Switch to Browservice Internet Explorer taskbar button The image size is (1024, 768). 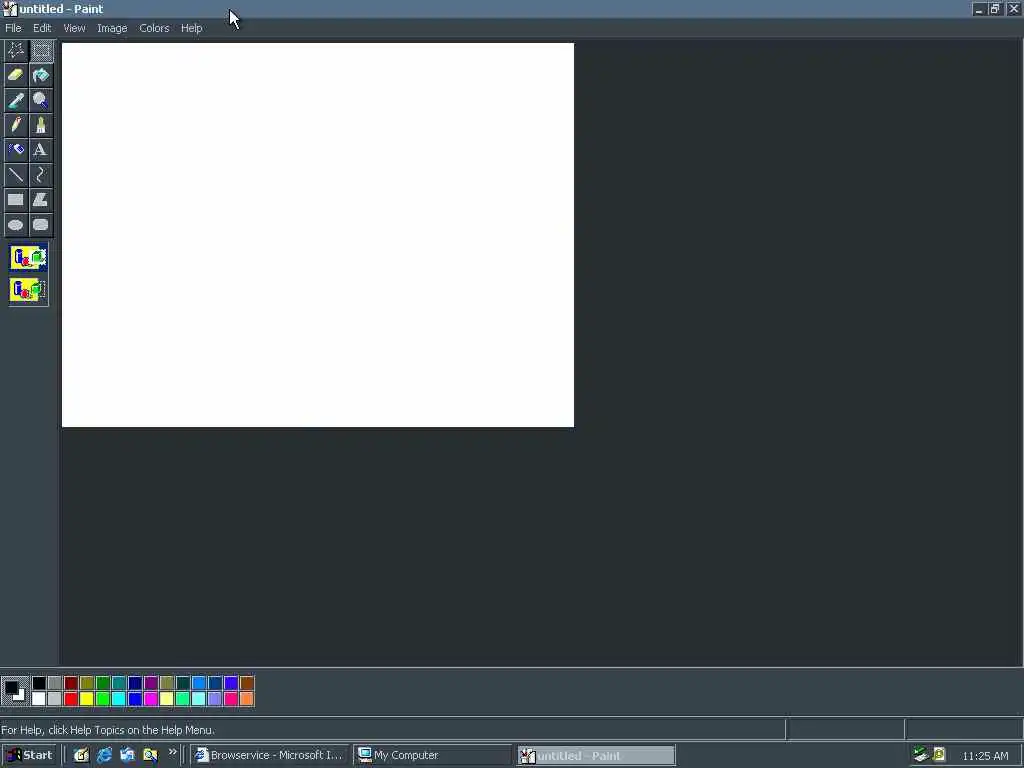click(x=269, y=755)
